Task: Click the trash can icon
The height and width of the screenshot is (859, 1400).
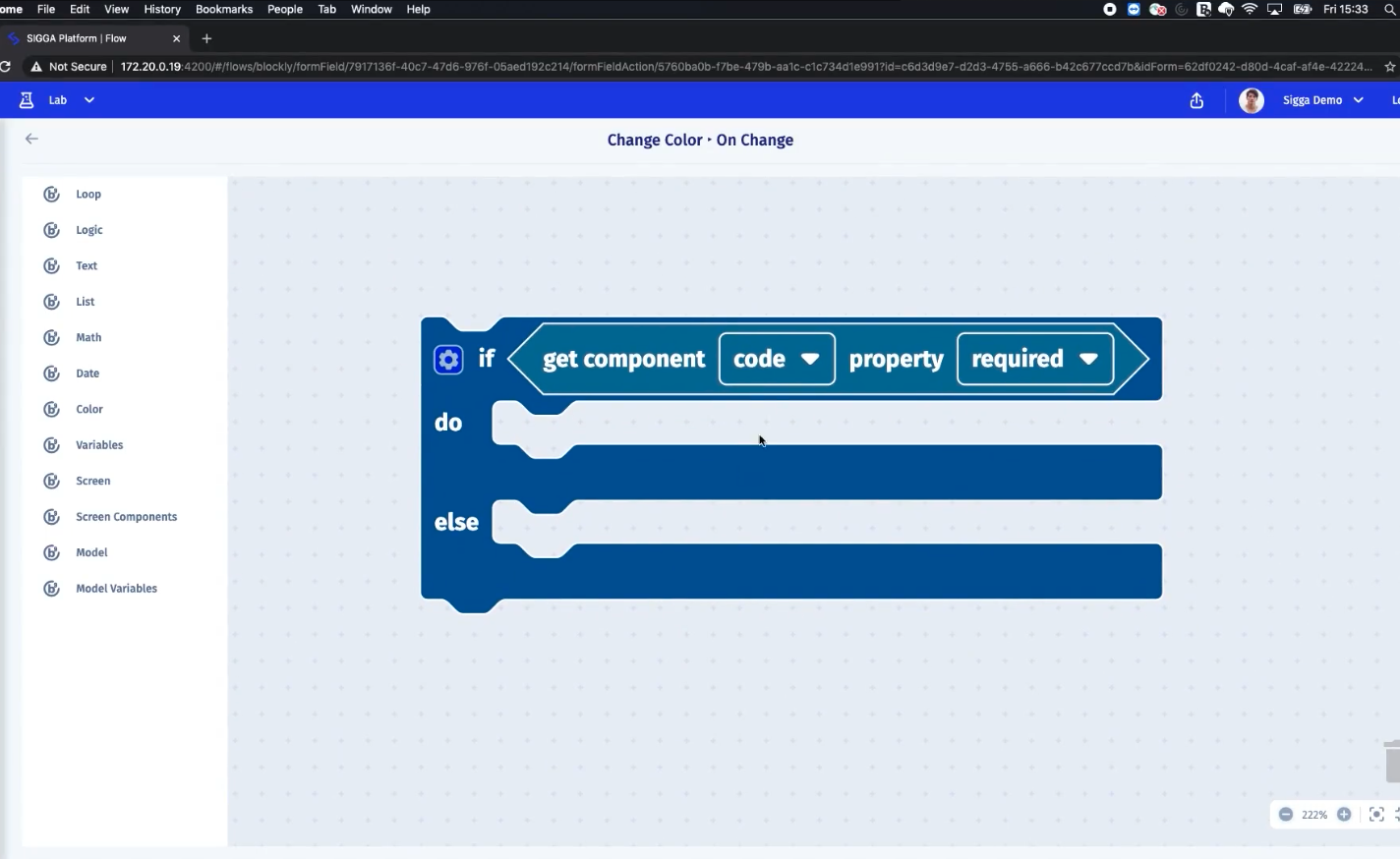Action: click(1391, 762)
